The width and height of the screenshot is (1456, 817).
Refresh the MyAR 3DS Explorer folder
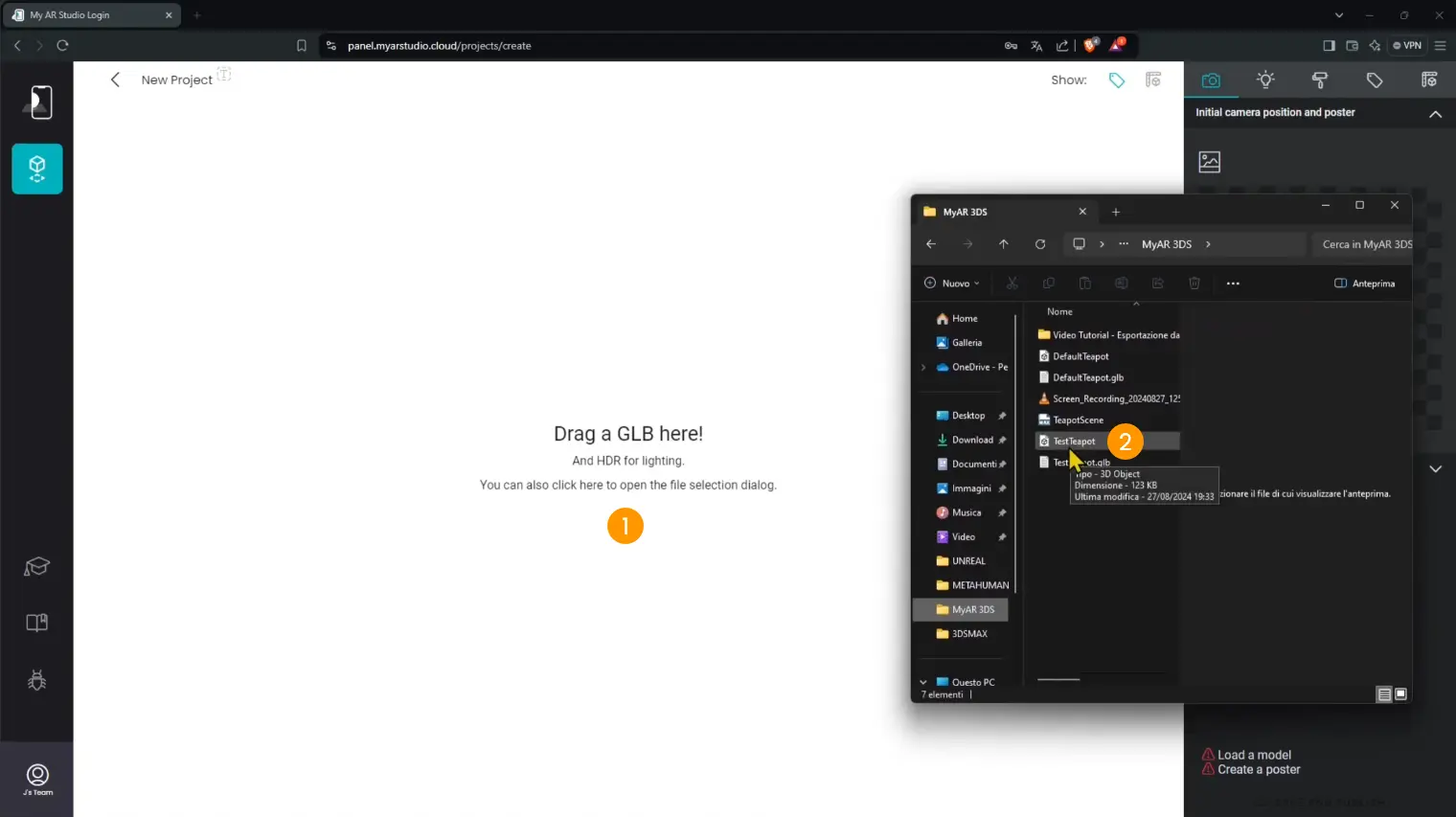[1040, 244]
